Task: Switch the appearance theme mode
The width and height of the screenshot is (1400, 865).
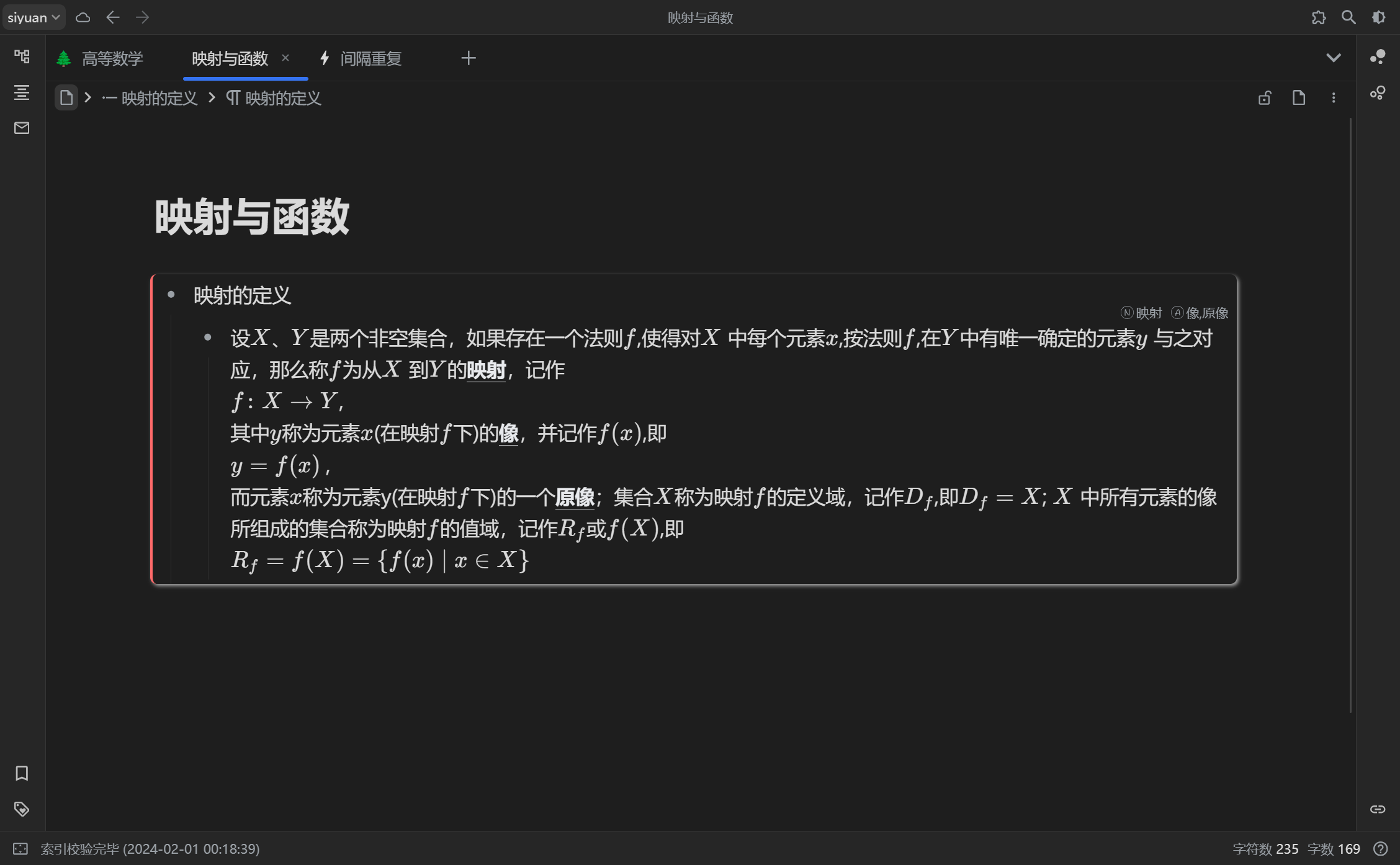Action: click(1378, 17)
